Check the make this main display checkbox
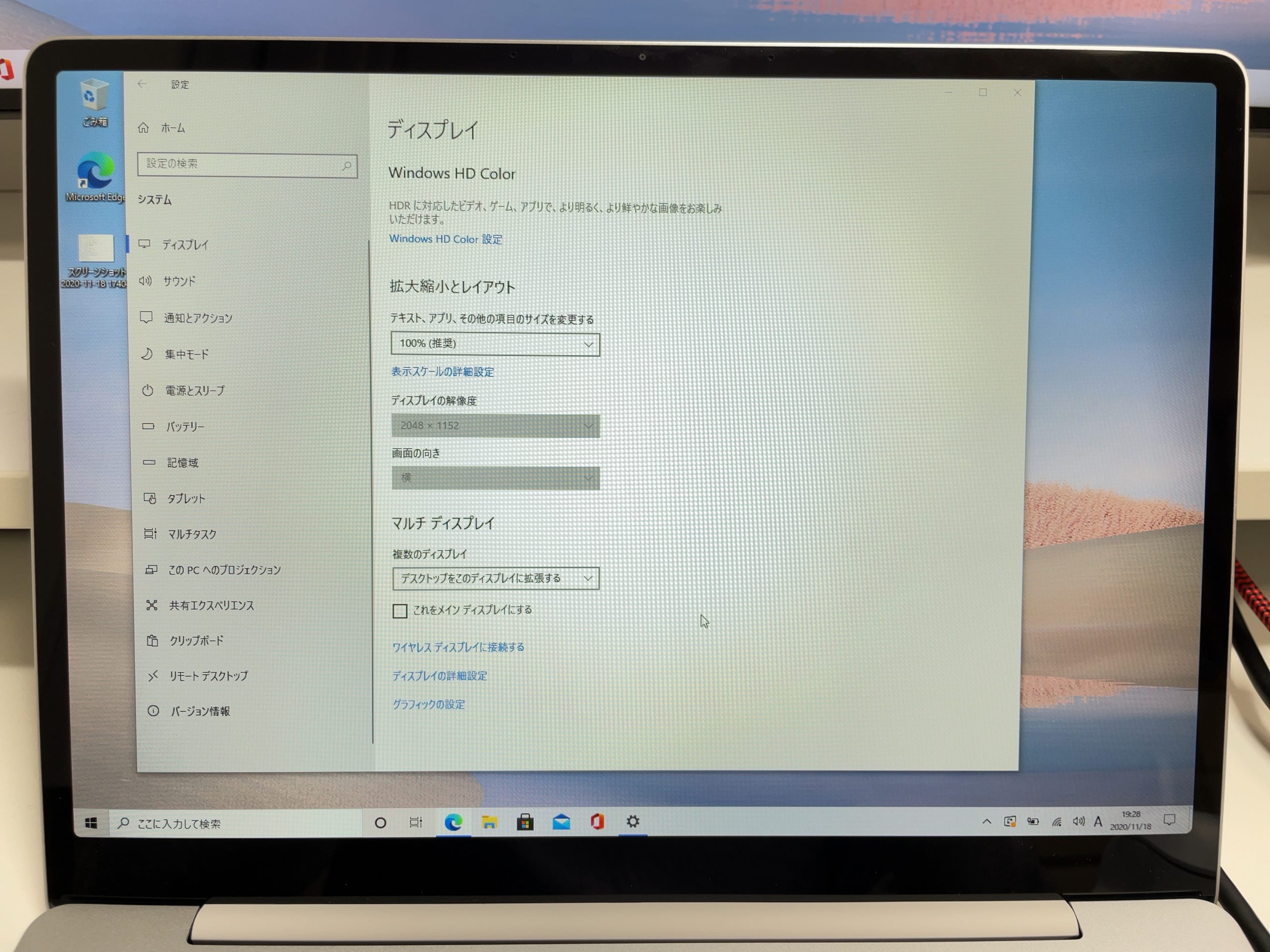The image size is (1270, 952). coord(399,610)
